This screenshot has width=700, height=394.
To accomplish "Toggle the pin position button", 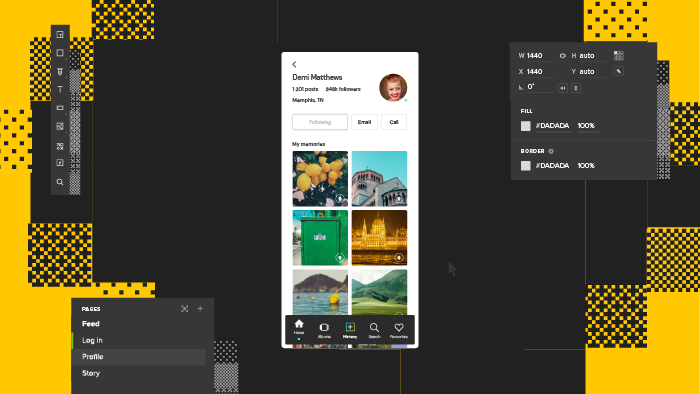I will [618, 71].
